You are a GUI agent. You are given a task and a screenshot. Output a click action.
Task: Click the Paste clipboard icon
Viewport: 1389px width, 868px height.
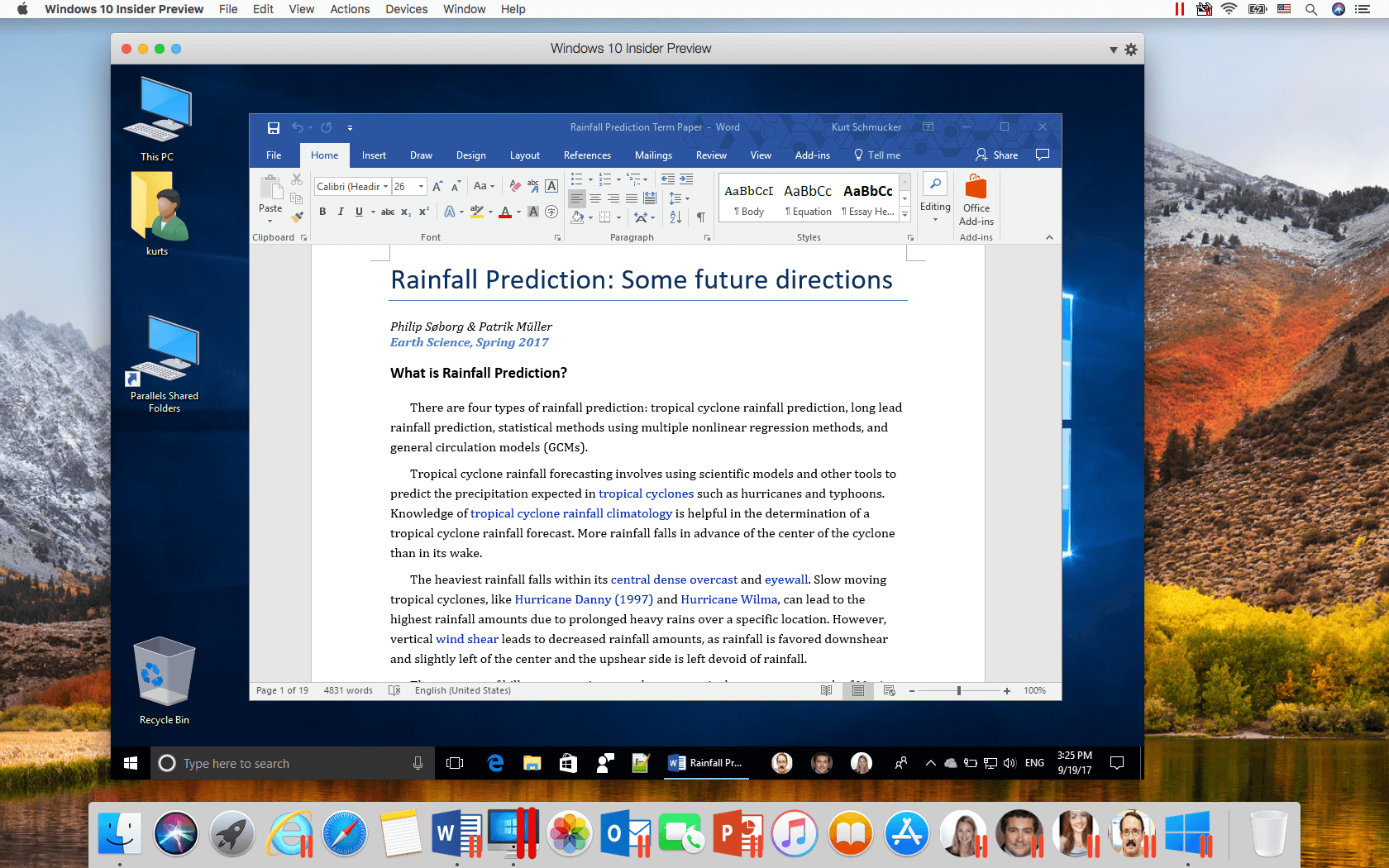coord(270,188)
